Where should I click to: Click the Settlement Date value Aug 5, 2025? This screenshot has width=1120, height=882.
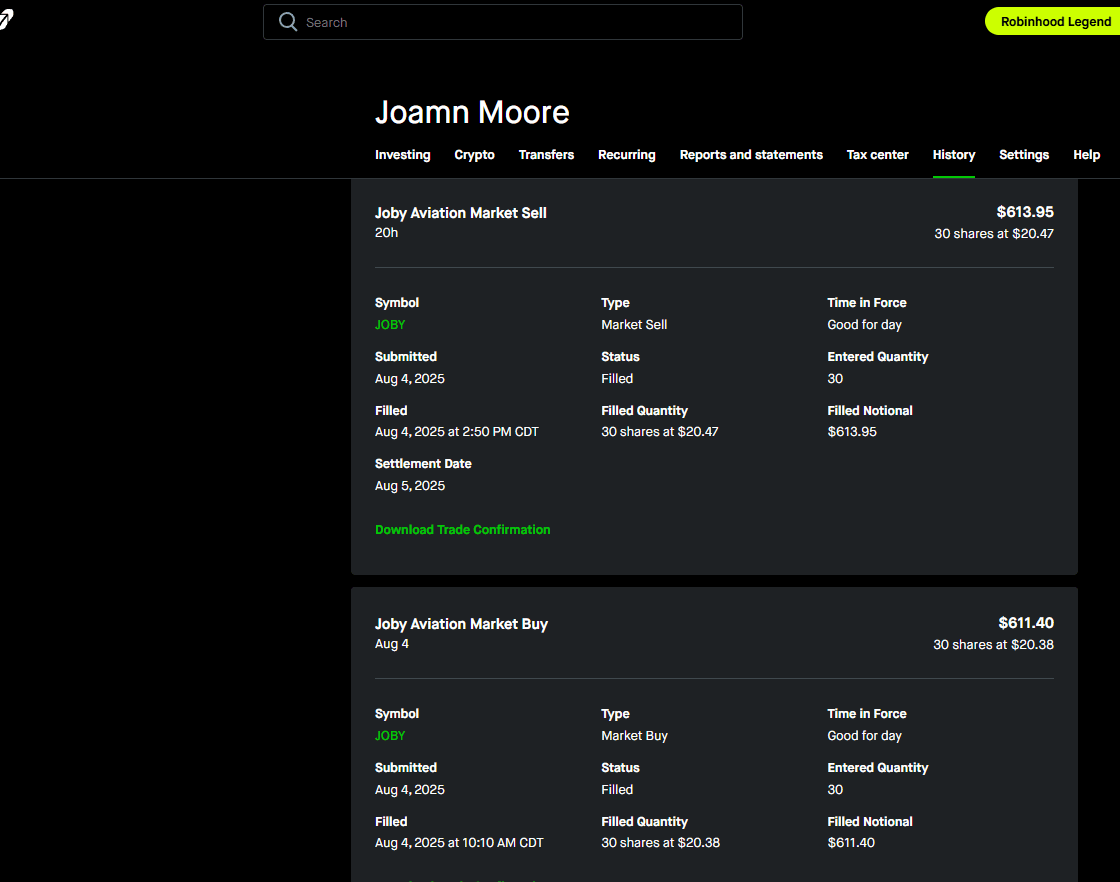(410, 486)
